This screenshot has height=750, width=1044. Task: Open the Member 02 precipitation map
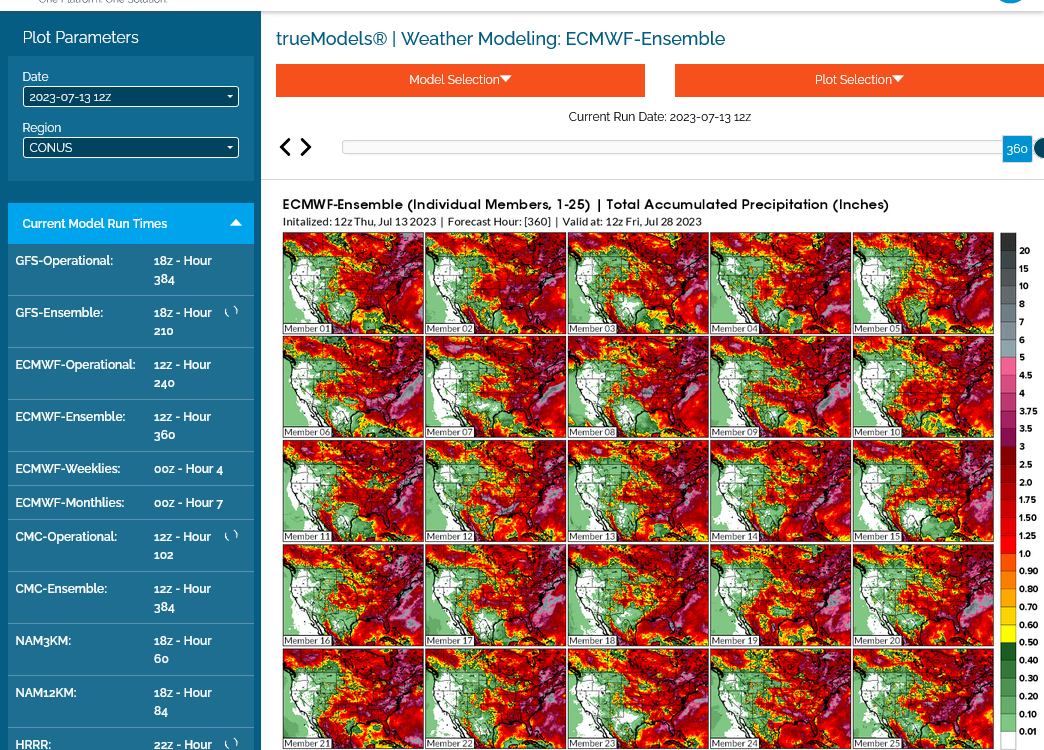click(x=495, y=283)
